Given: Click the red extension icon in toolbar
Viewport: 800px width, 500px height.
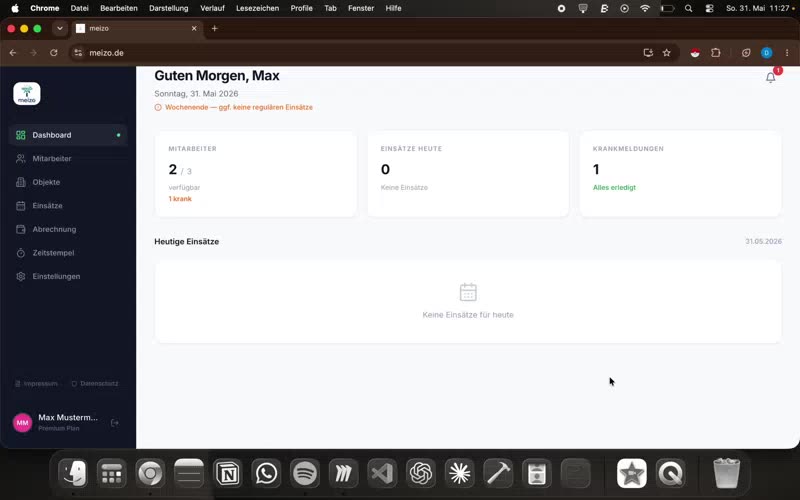Looking at the screenshot, I should (x=695, y=53).
